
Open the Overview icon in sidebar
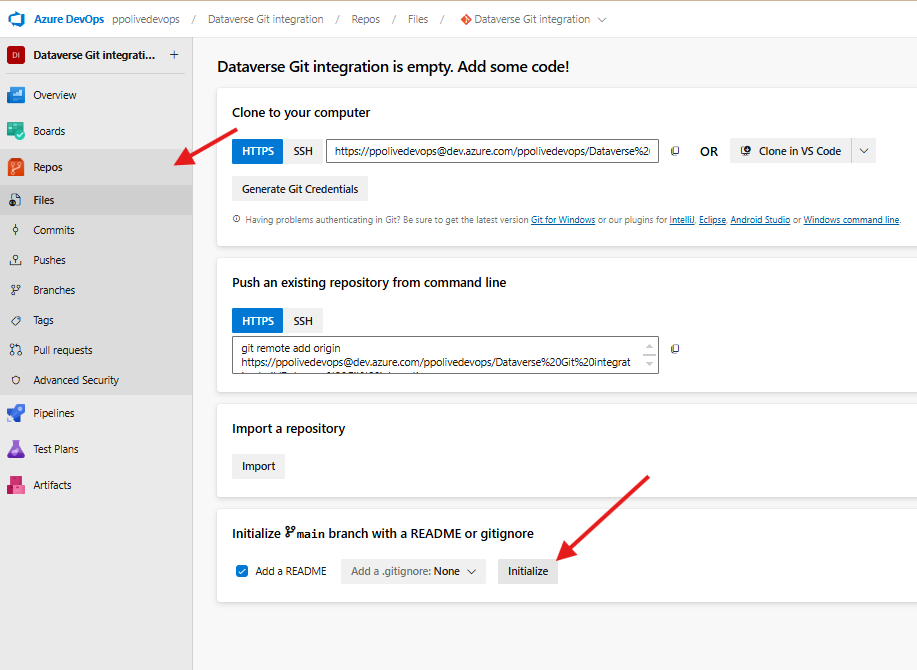pyautogui.click(x=16, y=95)
